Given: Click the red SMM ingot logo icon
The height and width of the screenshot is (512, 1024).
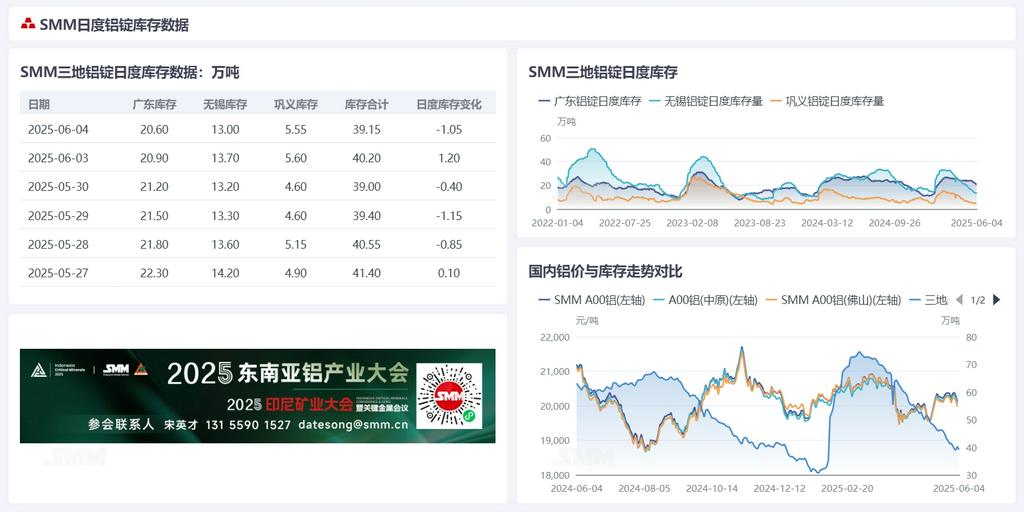Looking at the screenshot, I should [x=28, y=24].
